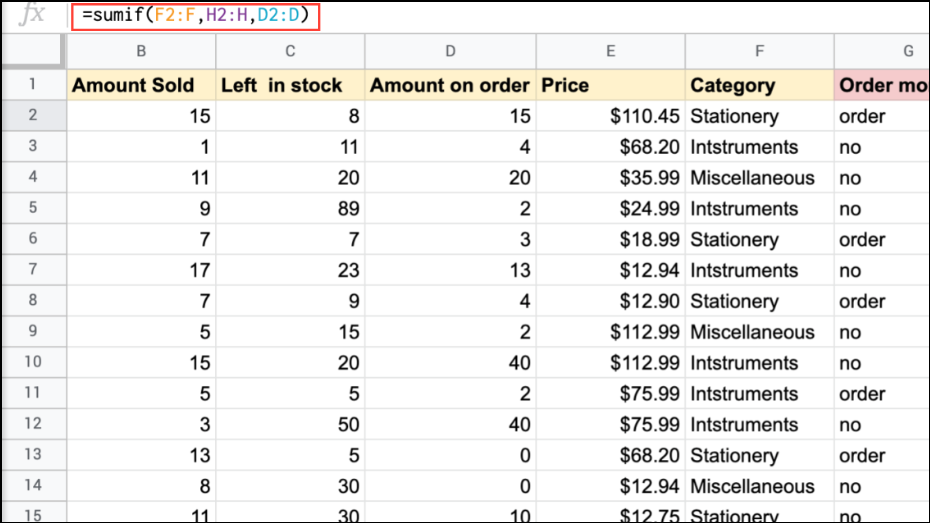Select the Category header cell
This screenshot has height=523, width=930.
759,86
